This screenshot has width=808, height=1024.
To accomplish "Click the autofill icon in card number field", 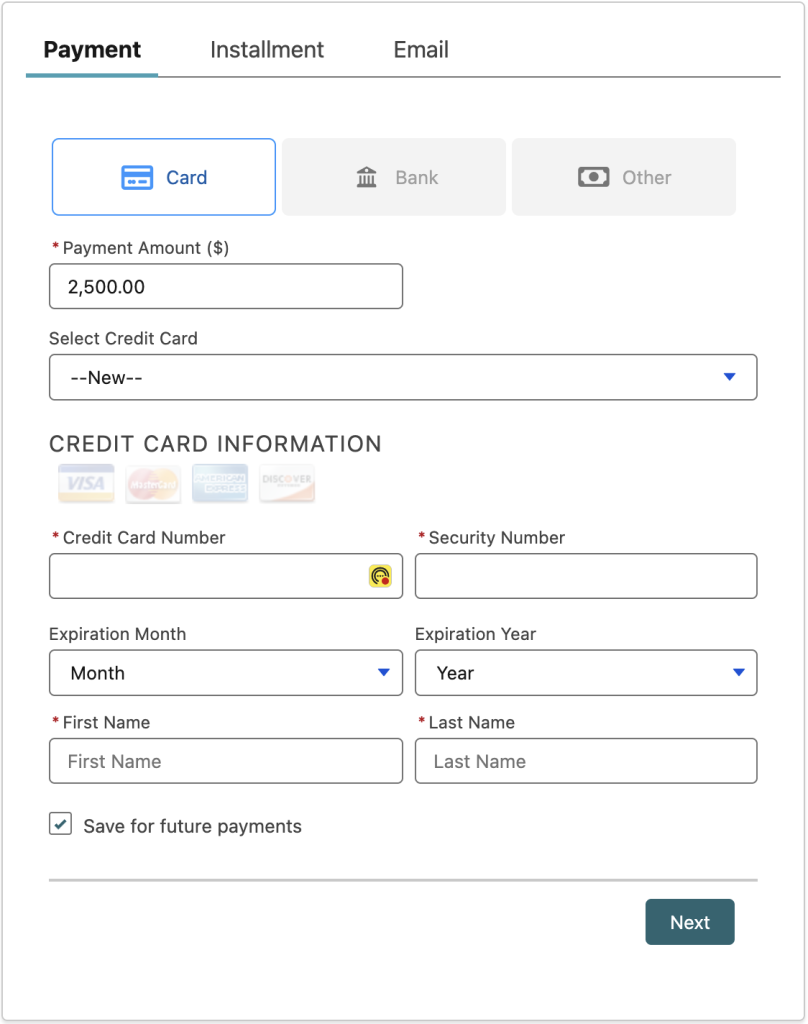I will coord(380,576).
